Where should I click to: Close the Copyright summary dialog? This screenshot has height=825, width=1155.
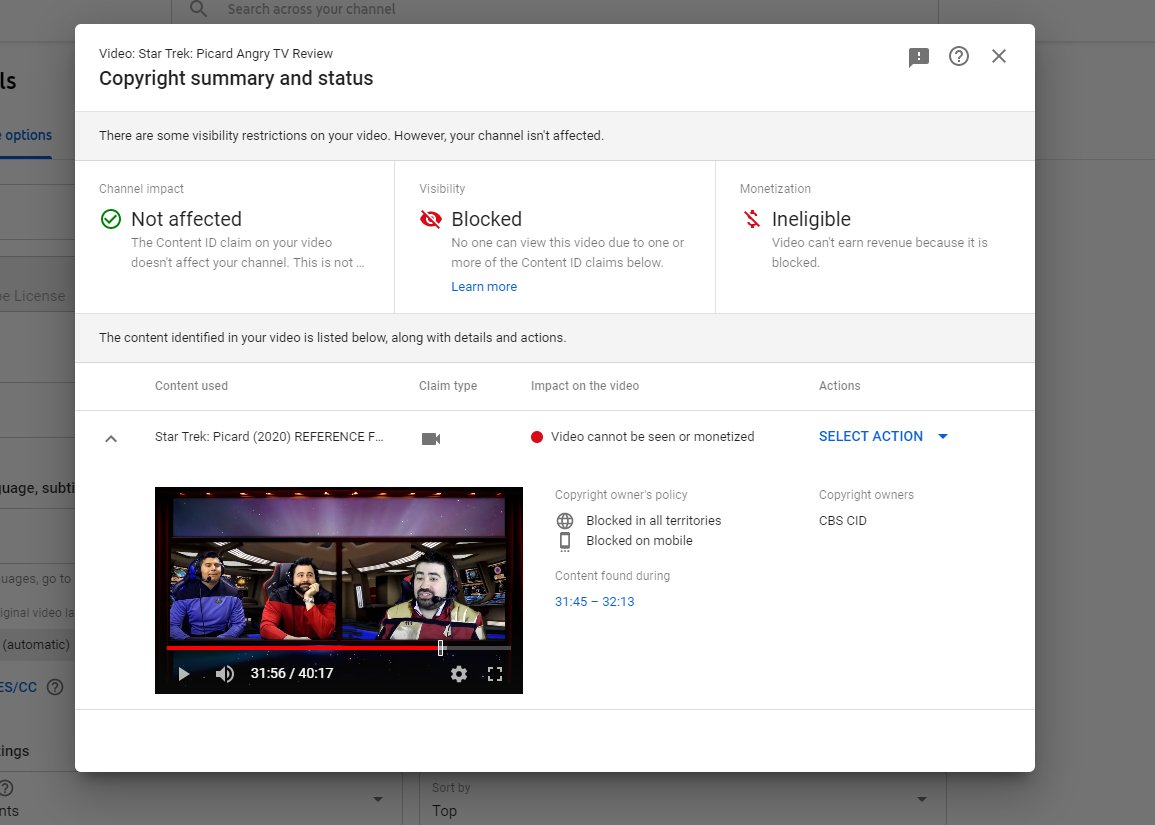pos(999,56)
